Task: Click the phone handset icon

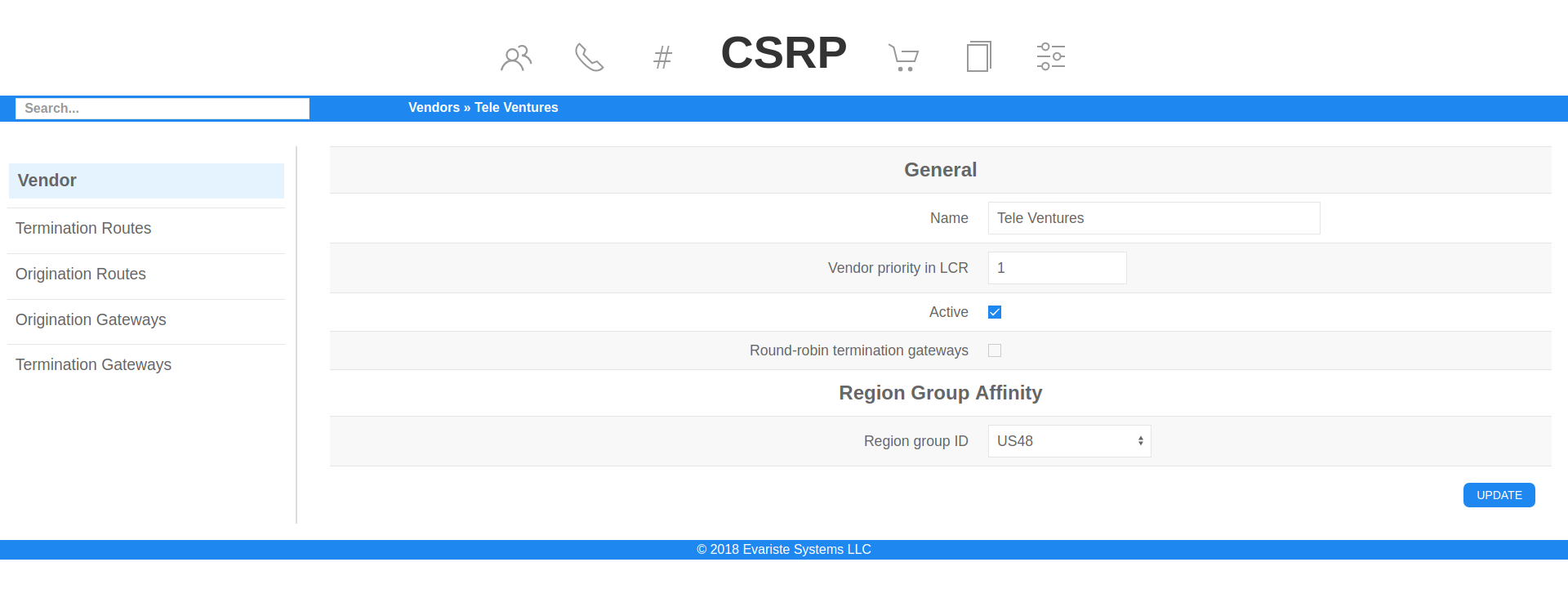Action: 589,57
